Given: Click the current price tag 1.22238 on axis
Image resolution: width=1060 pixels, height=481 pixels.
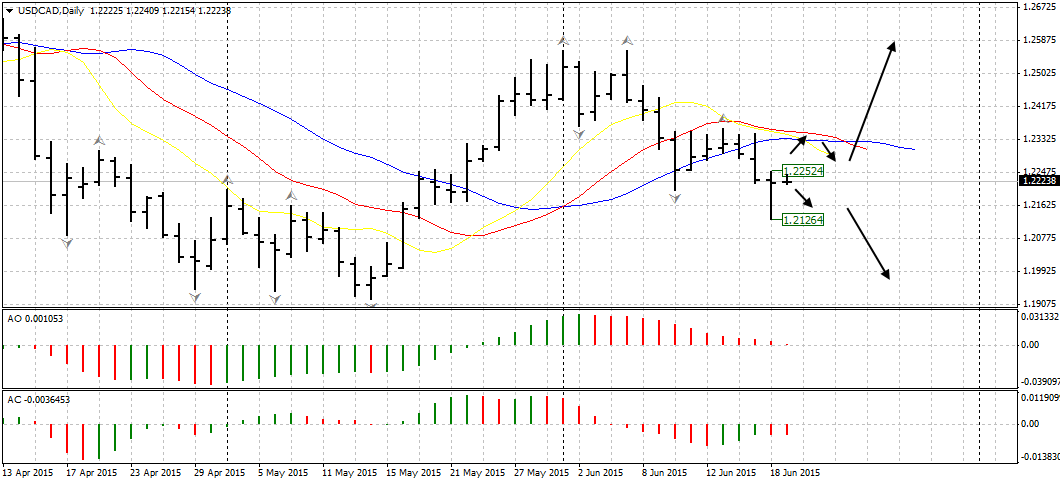Looking at the screenshot, I should point(1039,180).
